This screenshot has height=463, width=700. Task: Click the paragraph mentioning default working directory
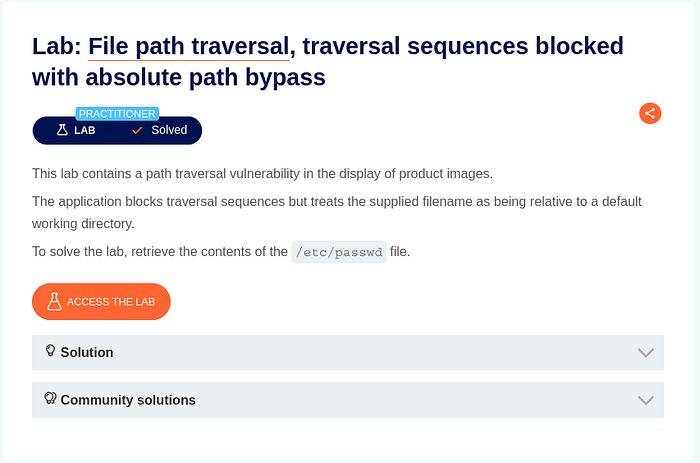[336, 212]
